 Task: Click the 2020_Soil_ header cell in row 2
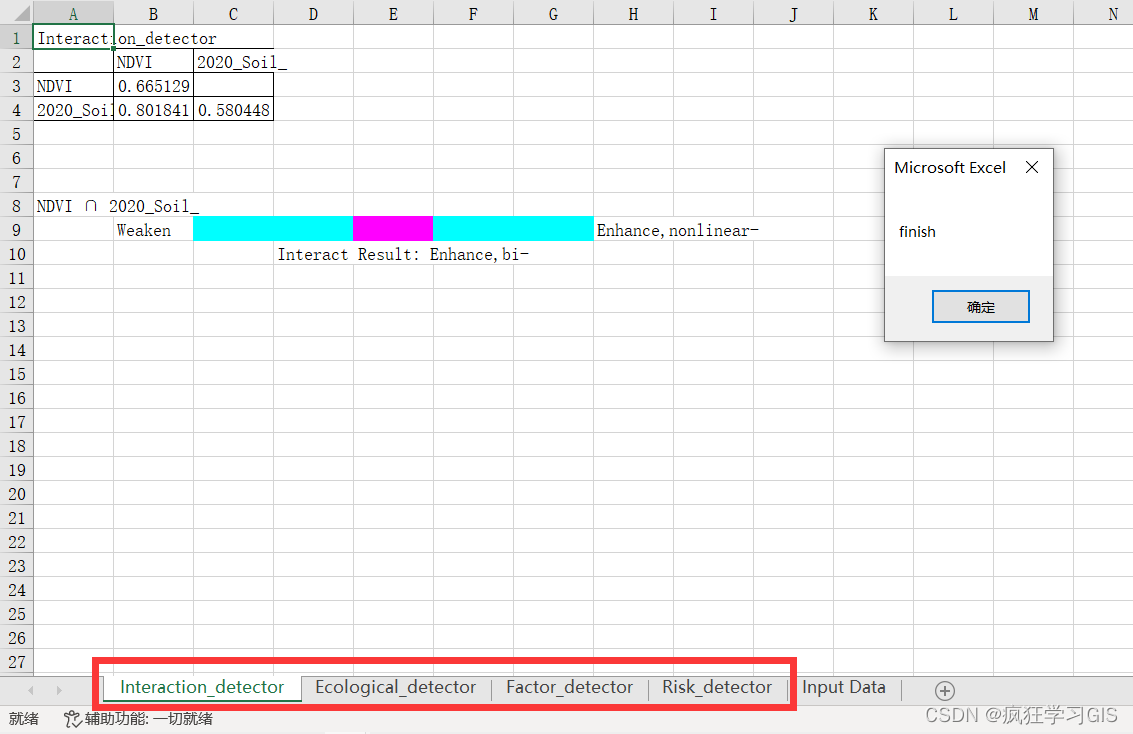pyautogui.click(x=233, y=62)
